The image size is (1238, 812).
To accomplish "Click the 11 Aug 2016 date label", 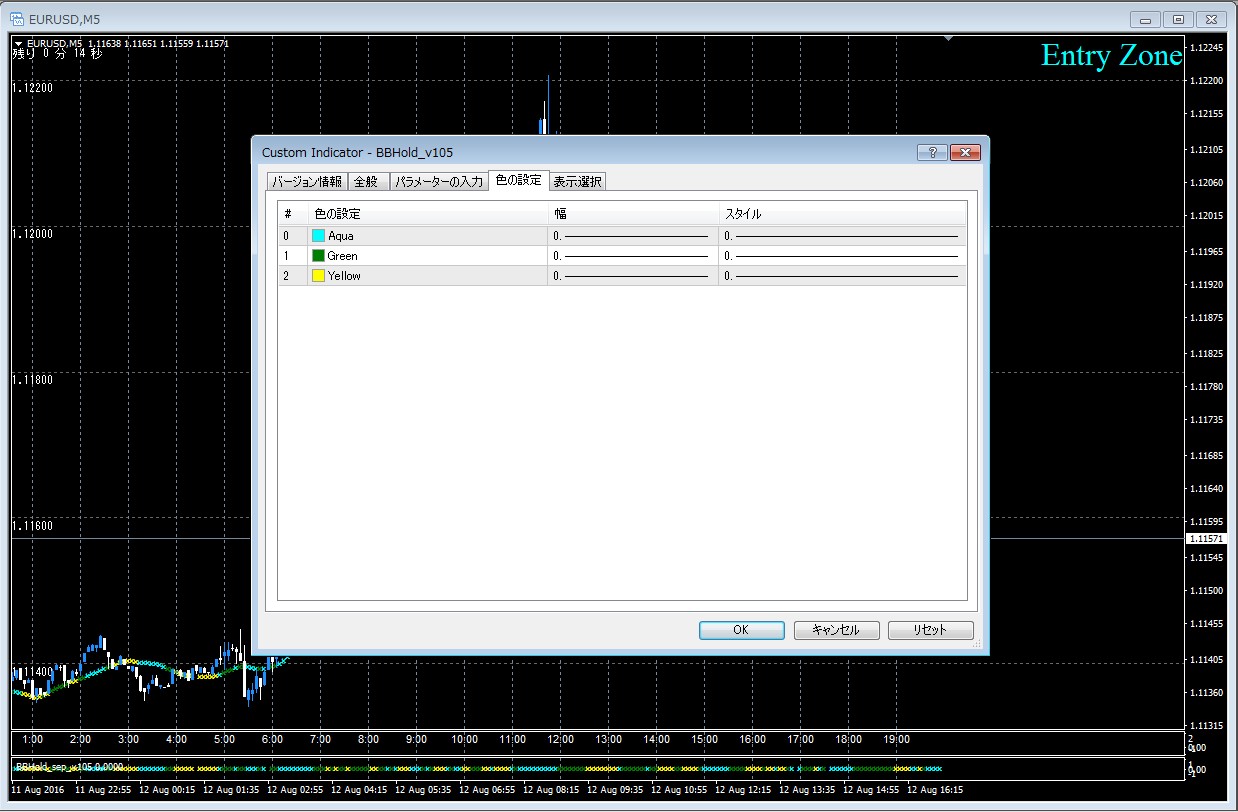I will click(36, 789).
